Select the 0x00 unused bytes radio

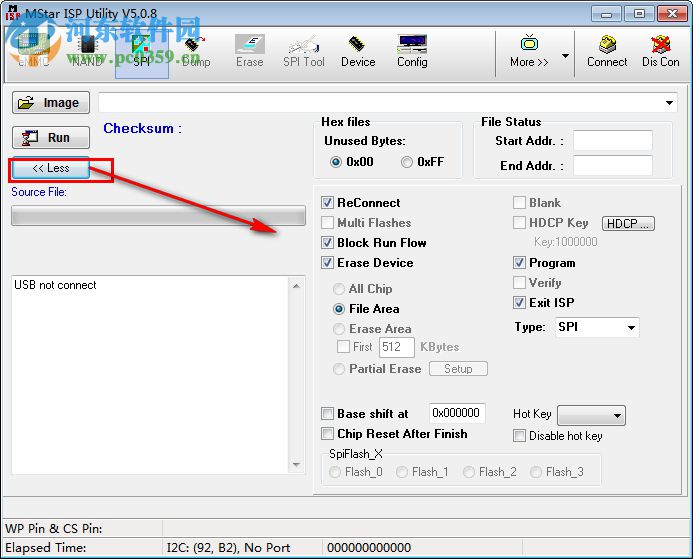point(336,162)
